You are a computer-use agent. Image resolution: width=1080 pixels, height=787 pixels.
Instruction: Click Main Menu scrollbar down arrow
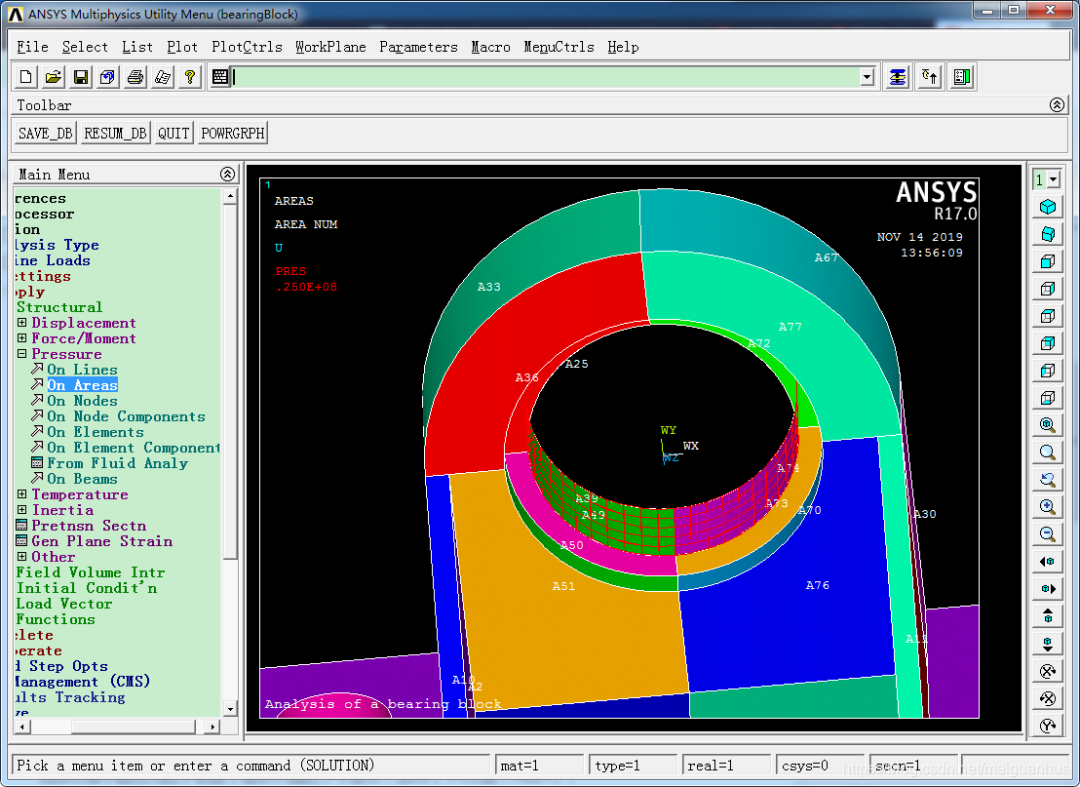pos(230,709)
